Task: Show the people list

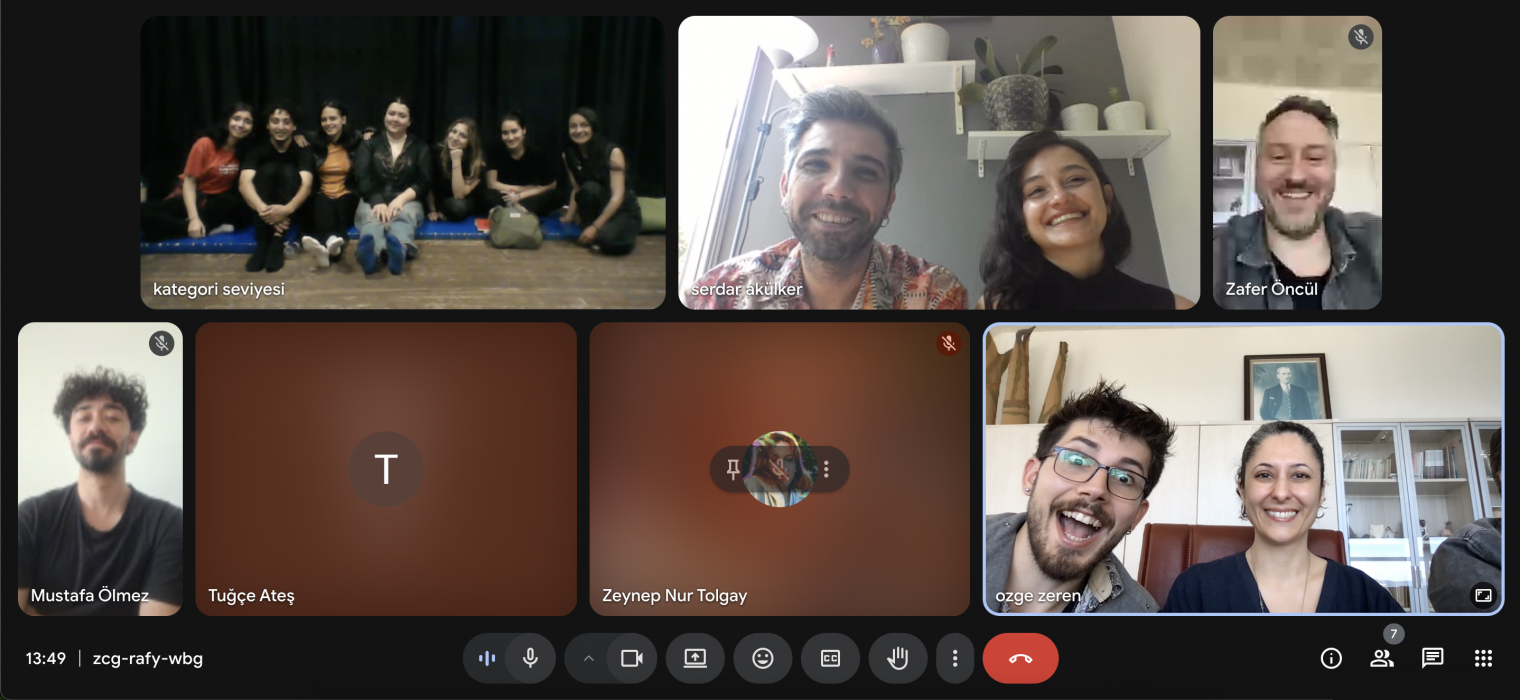Action: coord(1382,658)
